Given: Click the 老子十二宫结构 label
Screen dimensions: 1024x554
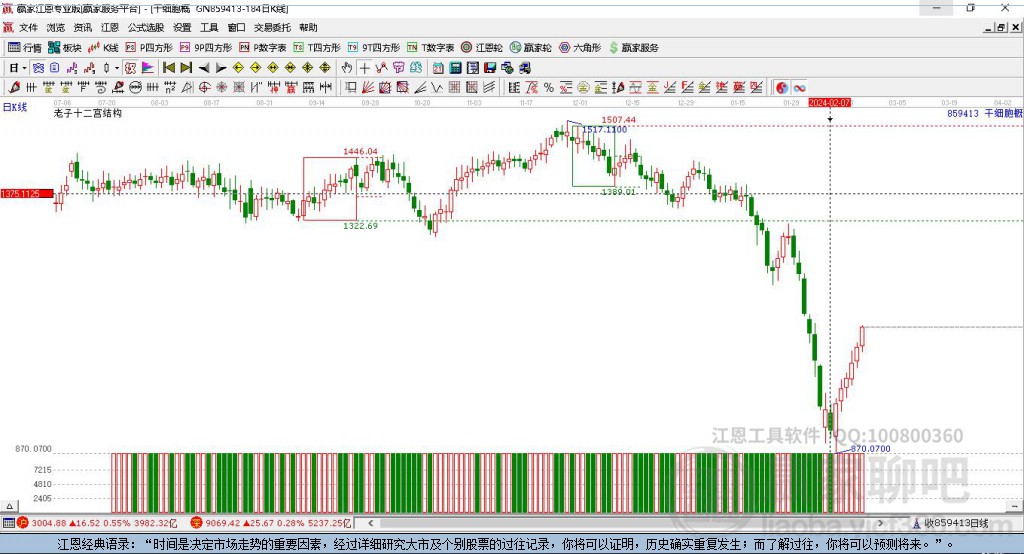Looking at the screenshot, I should point(88,113).
